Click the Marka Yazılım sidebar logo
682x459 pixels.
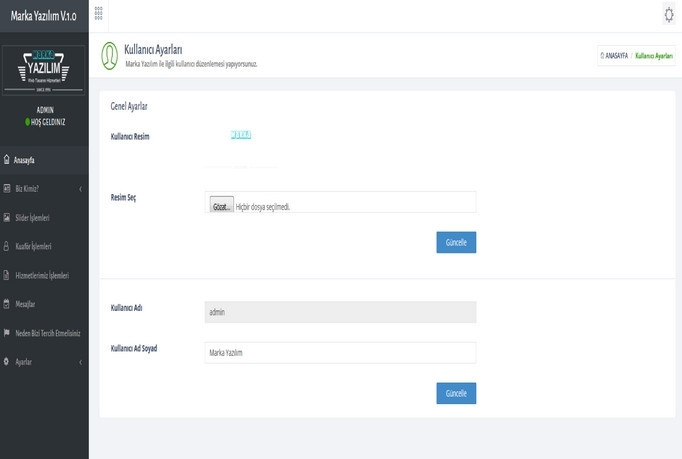(44, 67)
